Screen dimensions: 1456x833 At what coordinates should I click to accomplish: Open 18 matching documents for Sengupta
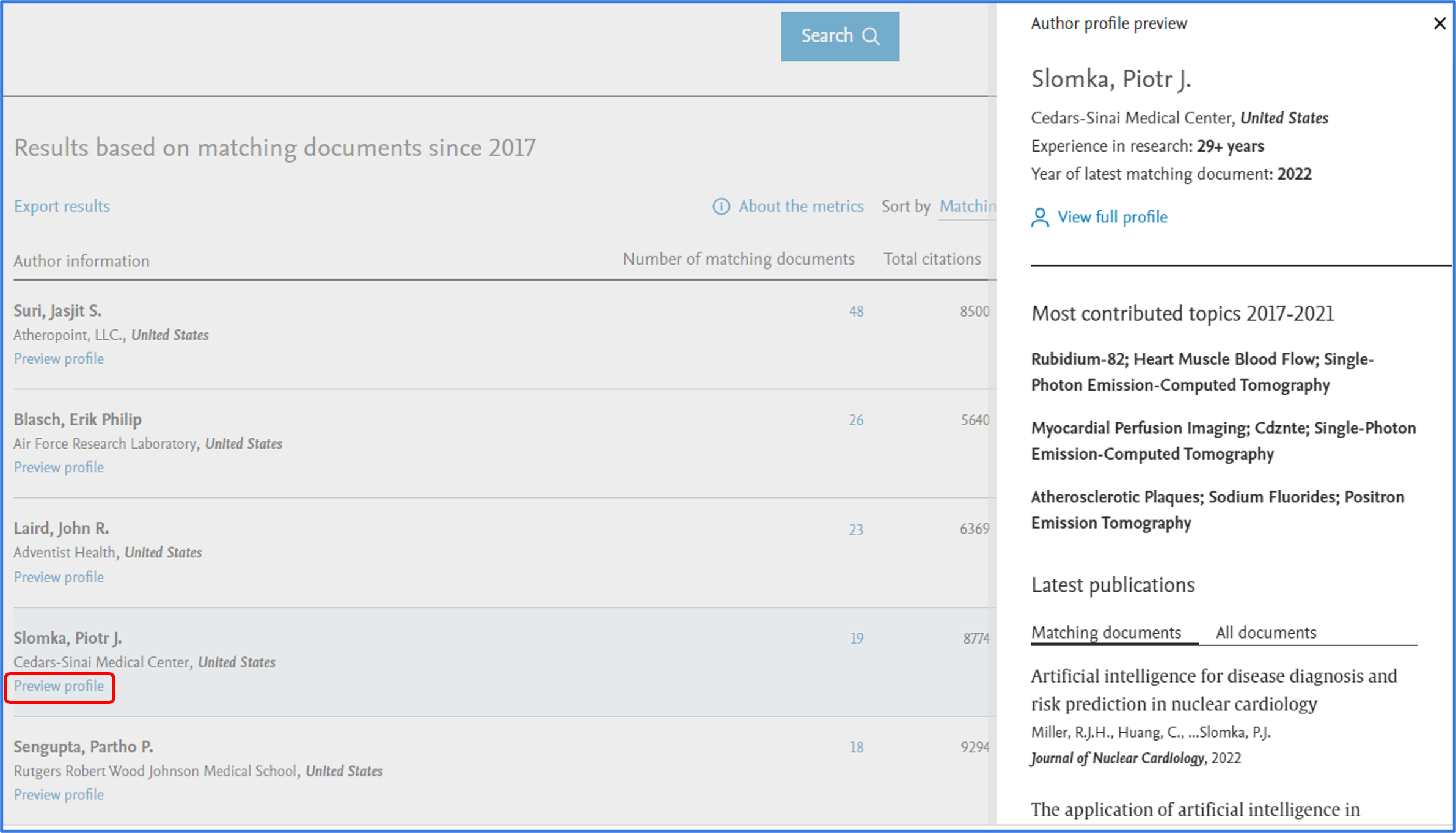tap(857, 747)
